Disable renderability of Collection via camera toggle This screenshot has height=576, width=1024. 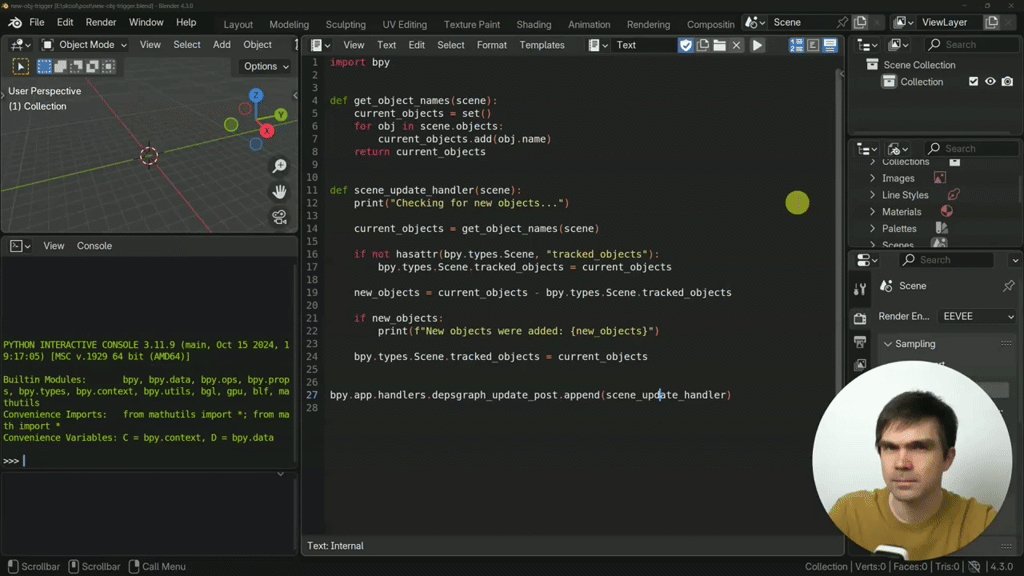click(1007, 81)
